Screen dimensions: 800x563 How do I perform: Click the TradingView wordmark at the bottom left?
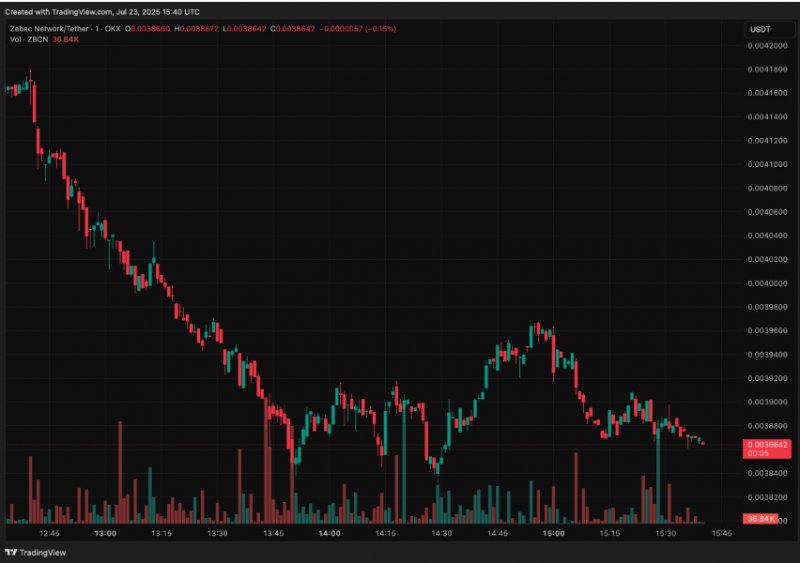(x=45, y=552)
